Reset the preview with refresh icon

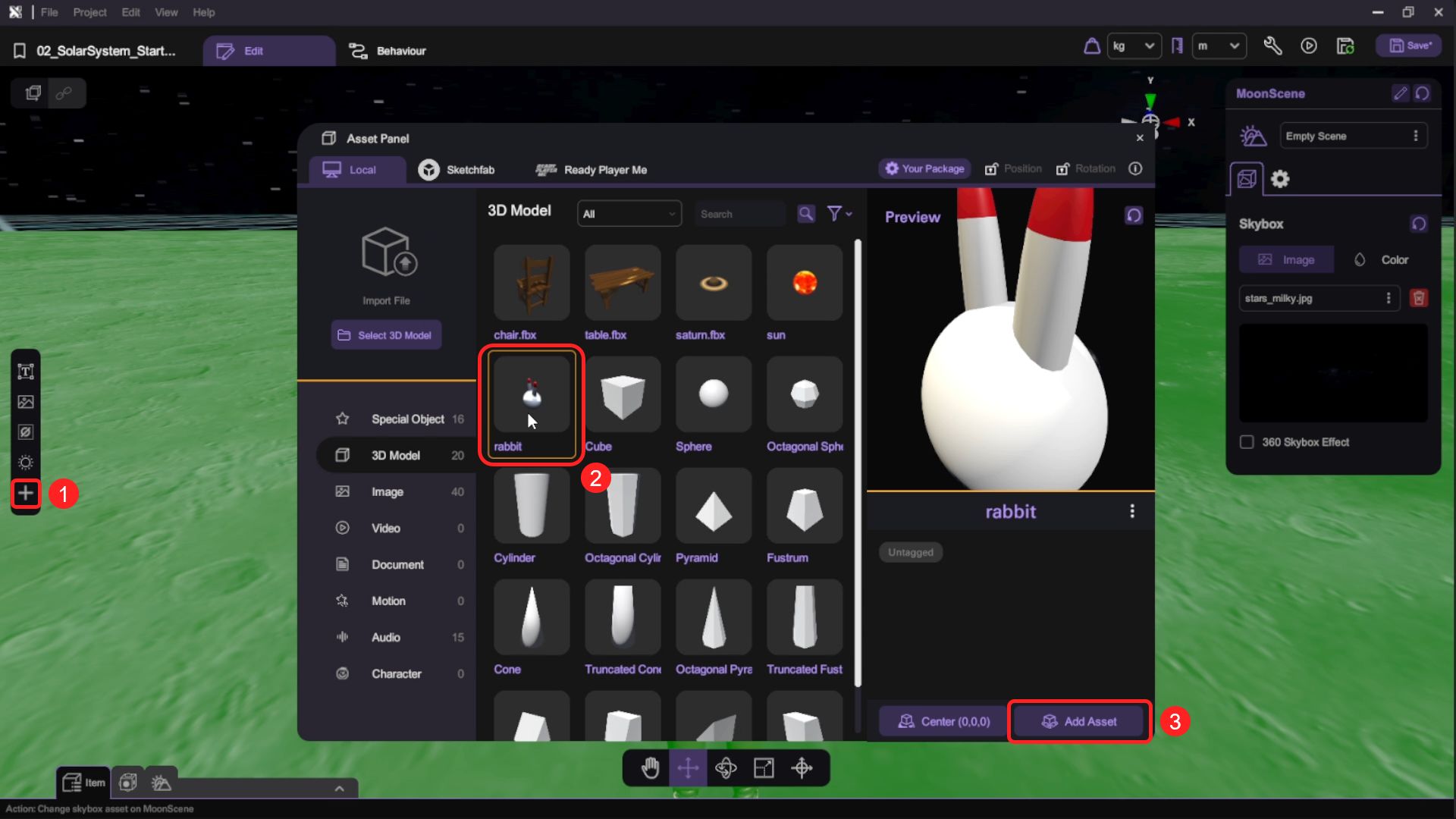[x=1134, y=216]
